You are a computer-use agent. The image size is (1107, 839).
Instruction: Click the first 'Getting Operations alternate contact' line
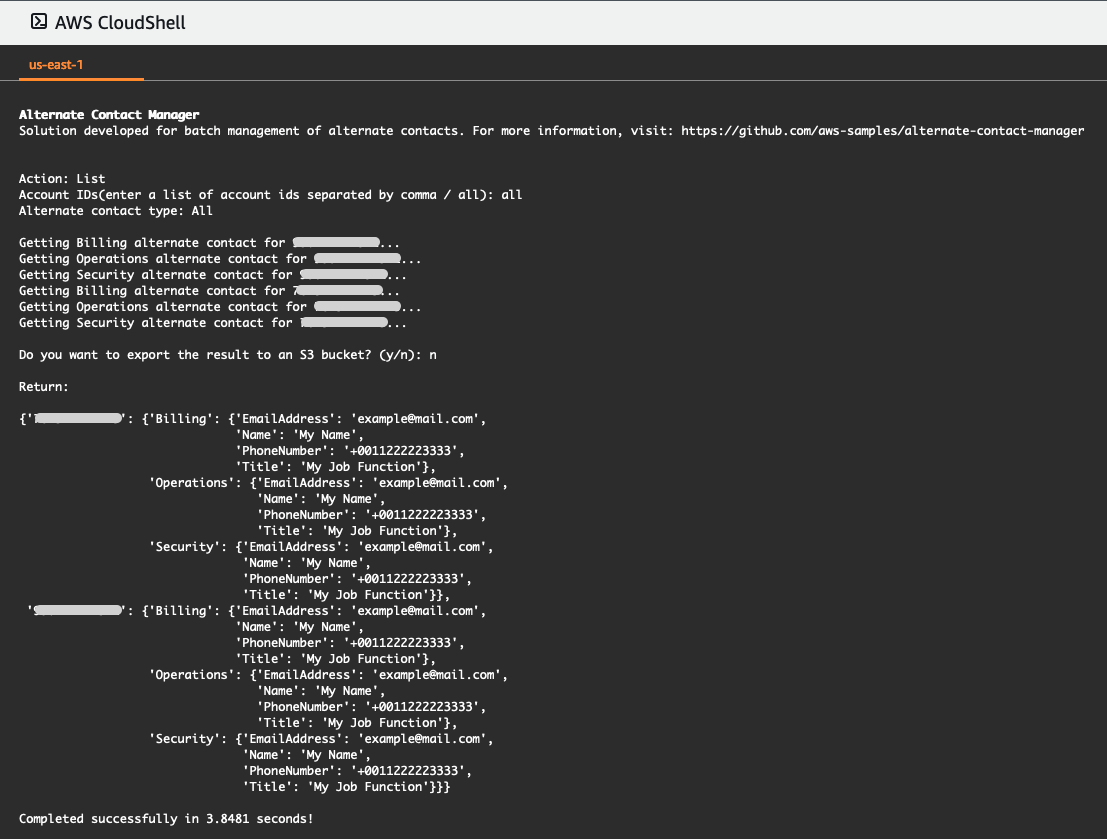coord(220,259)
